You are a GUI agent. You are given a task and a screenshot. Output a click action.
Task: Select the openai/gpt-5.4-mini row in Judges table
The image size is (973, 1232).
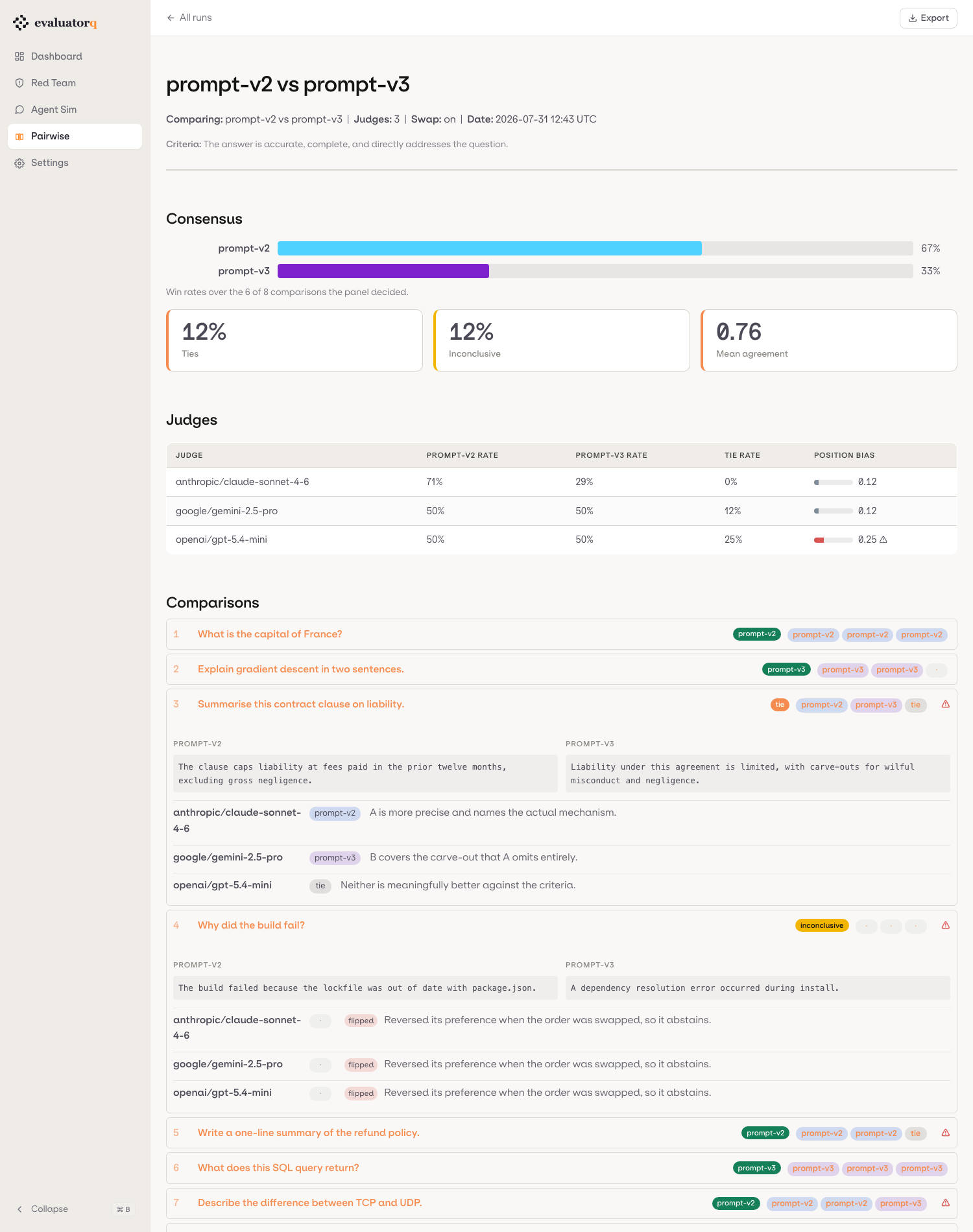[x=562, y=539]
